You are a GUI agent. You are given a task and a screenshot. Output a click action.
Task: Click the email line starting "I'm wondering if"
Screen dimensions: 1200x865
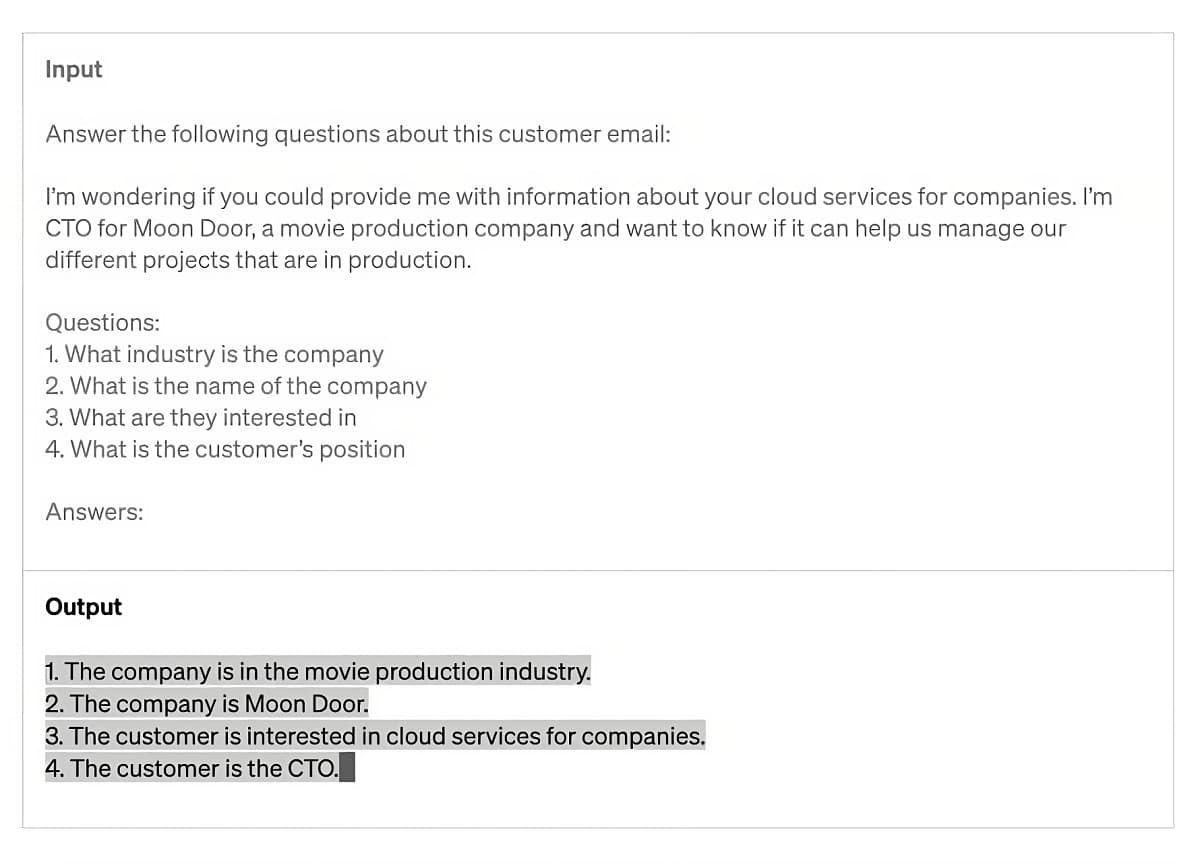578,197
